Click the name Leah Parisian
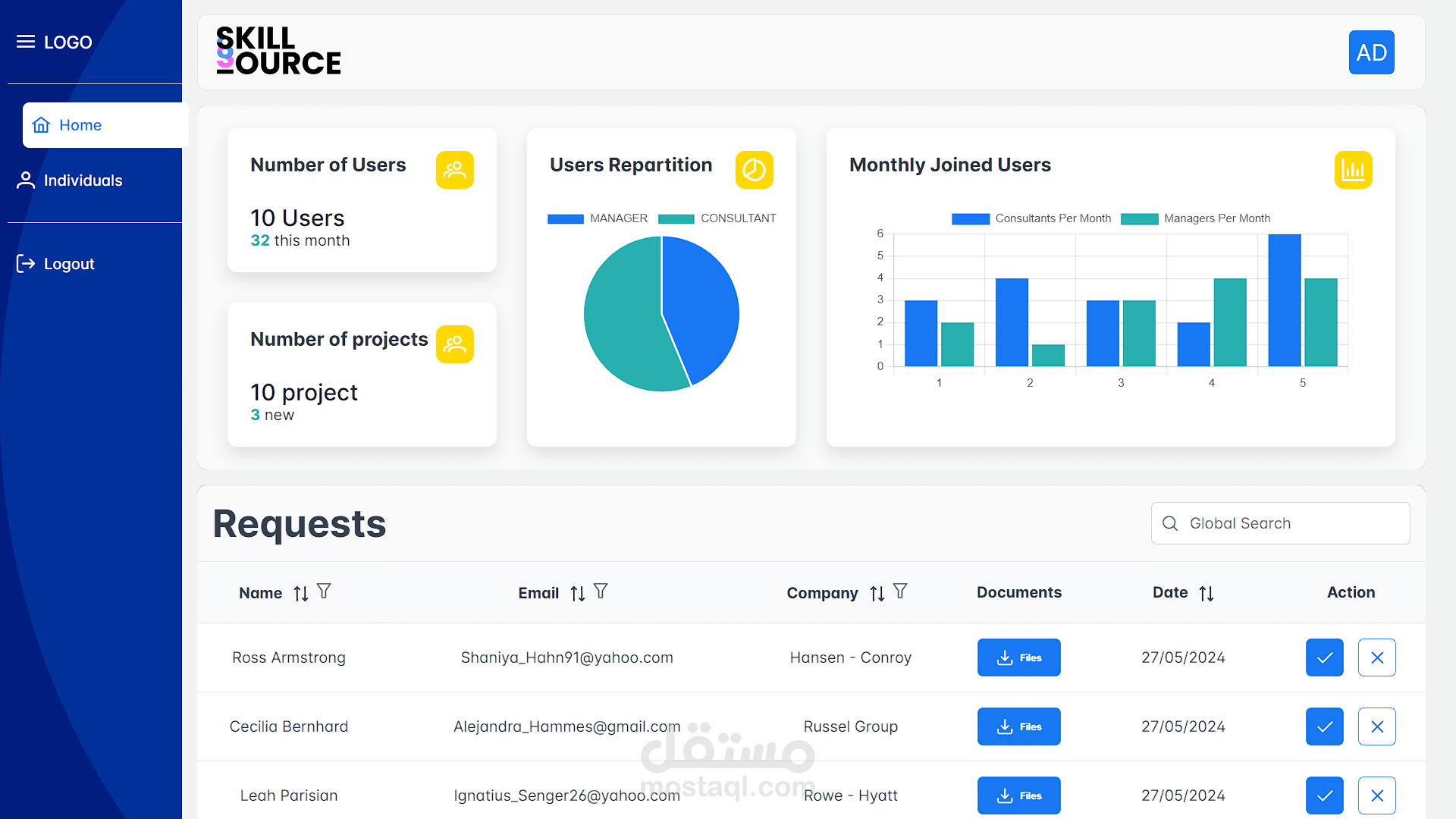This screenshot has width=1456, height=819. pyautogui.click(x=289, y=795)
